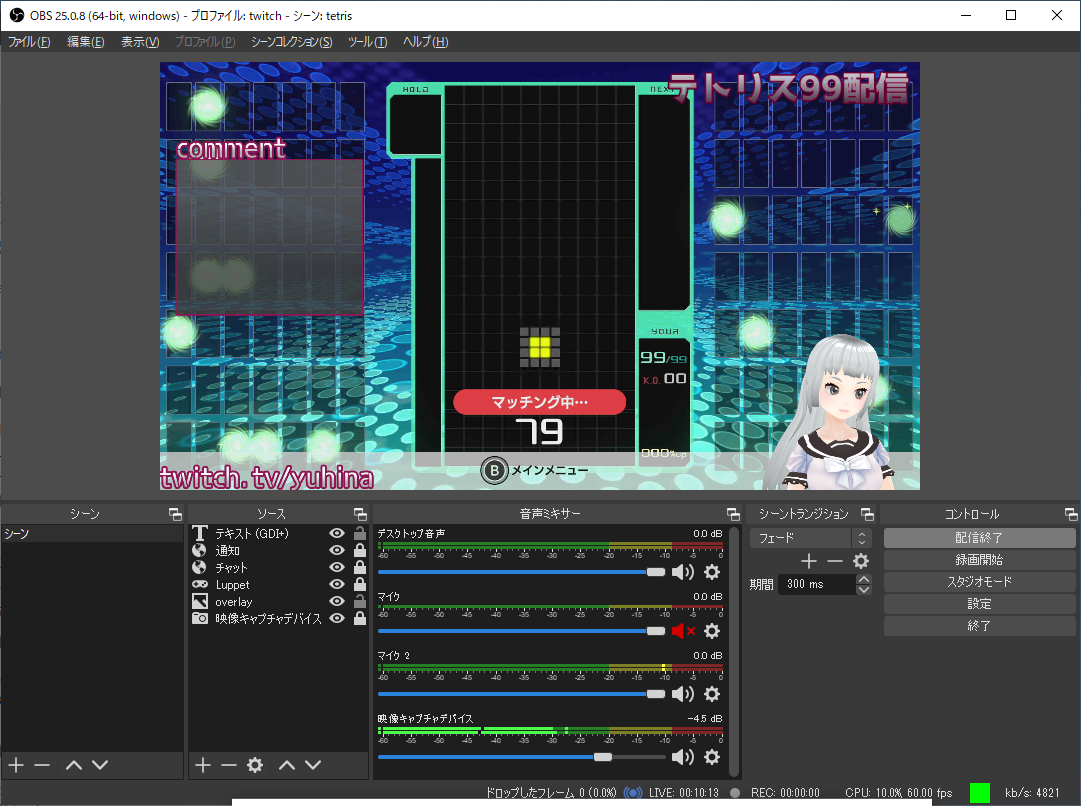Unlock the Luppet source

pos(360,584)
